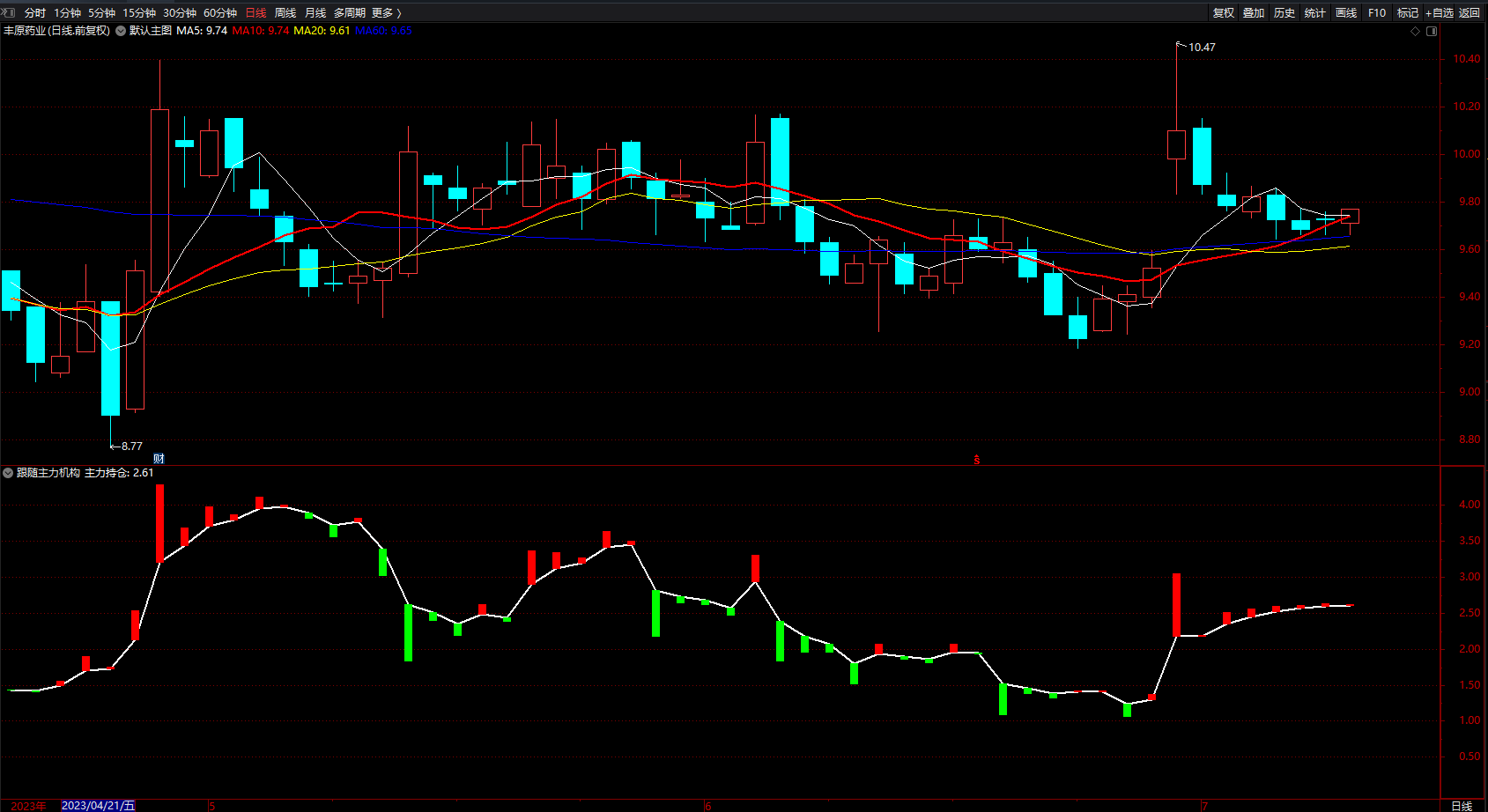
Task: Open F10 company info
Action: 1376,12
